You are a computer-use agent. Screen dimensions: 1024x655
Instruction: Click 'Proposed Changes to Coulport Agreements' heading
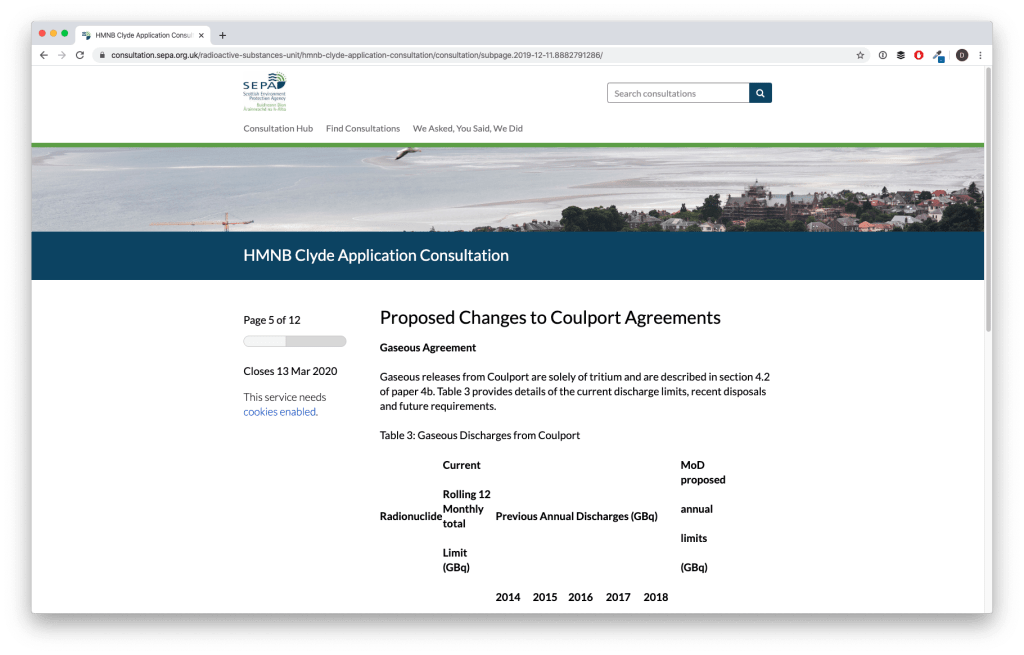[x=550, y=318]
